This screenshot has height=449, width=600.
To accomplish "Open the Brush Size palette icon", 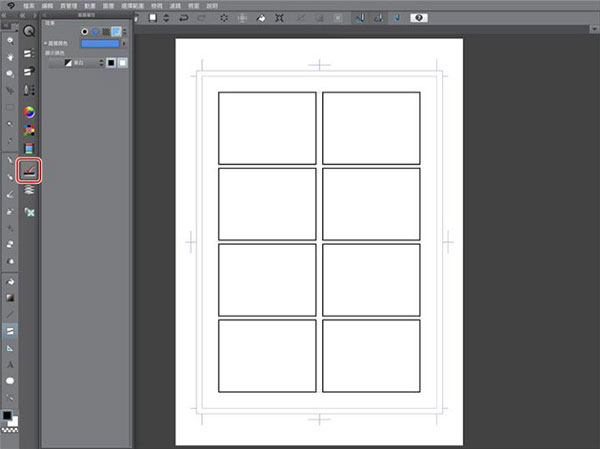I will 29,90.
